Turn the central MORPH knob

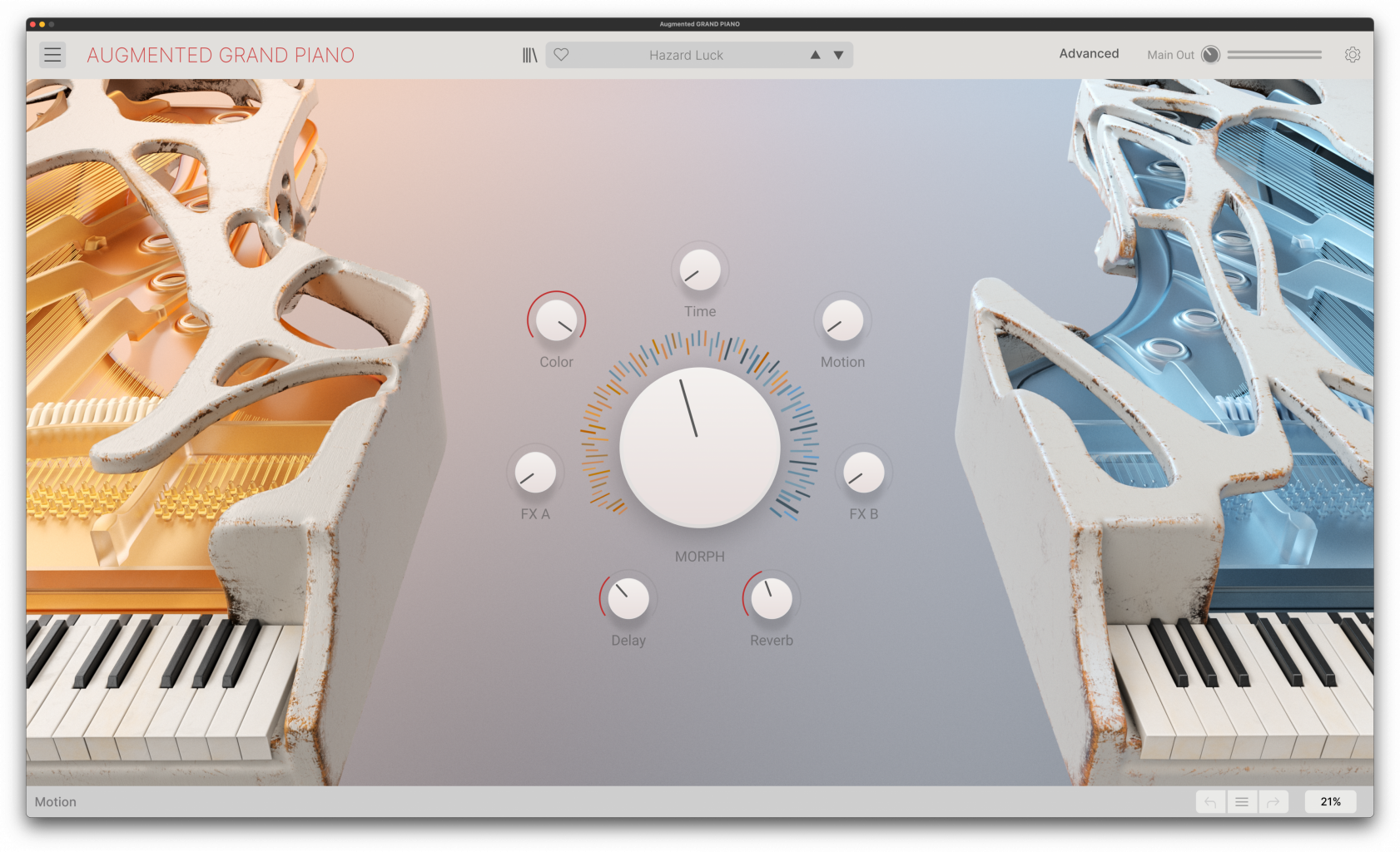coord(699,448)
